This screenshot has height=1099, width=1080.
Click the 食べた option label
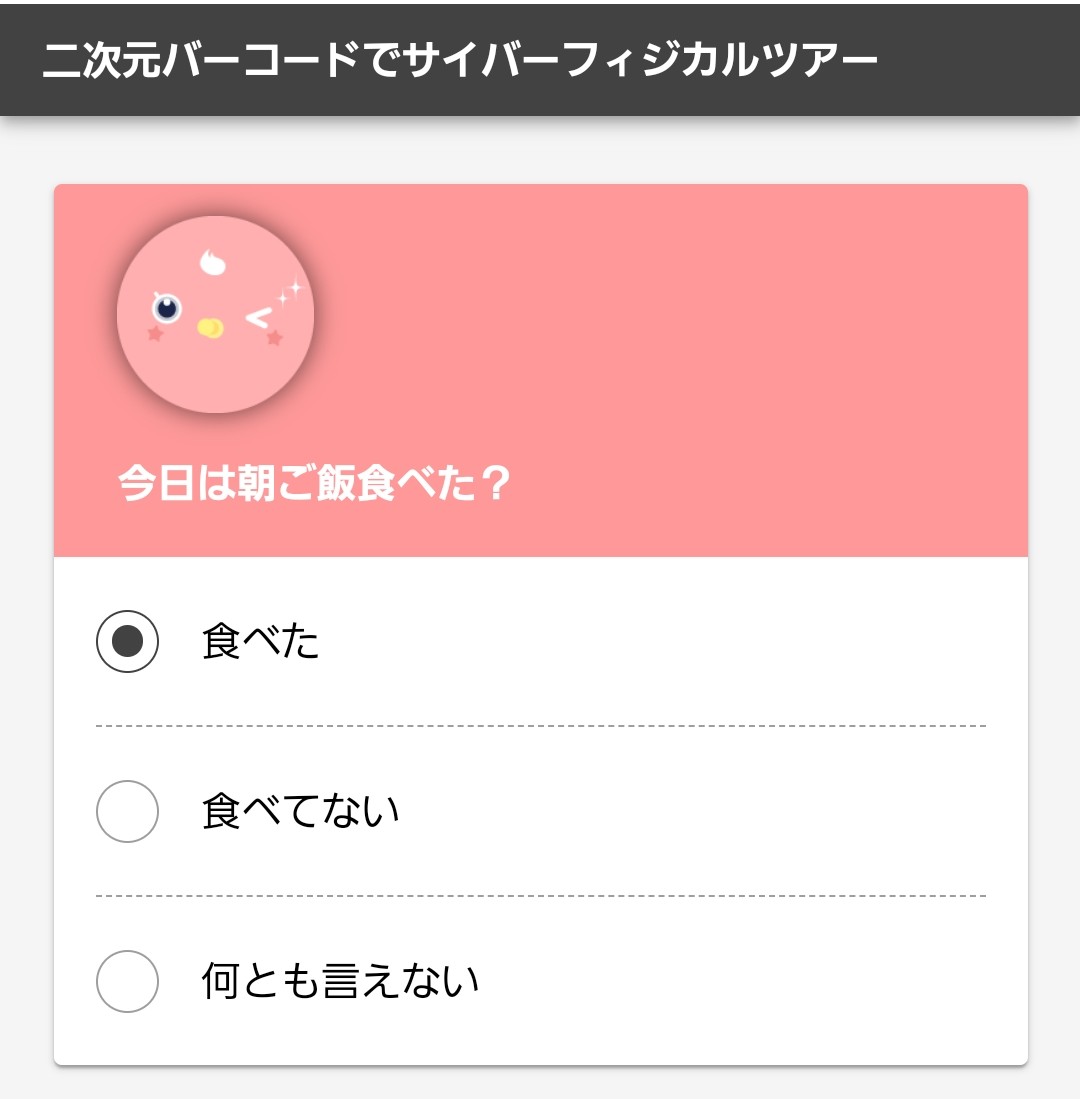click(x=260, y=641)
